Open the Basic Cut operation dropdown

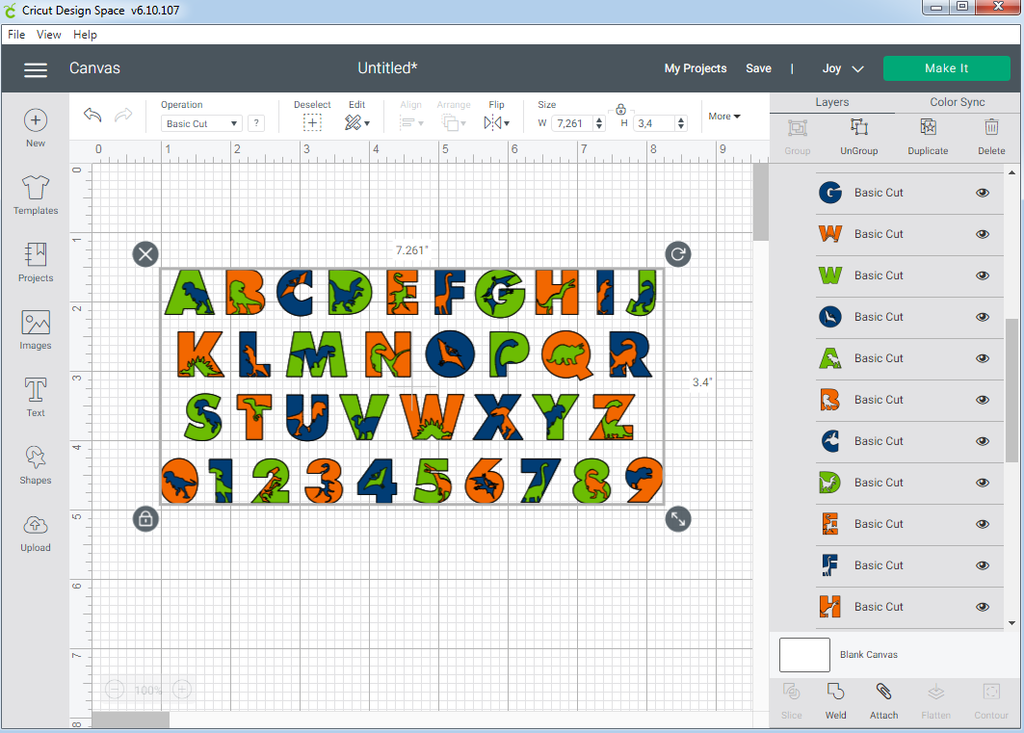point(200,122)
